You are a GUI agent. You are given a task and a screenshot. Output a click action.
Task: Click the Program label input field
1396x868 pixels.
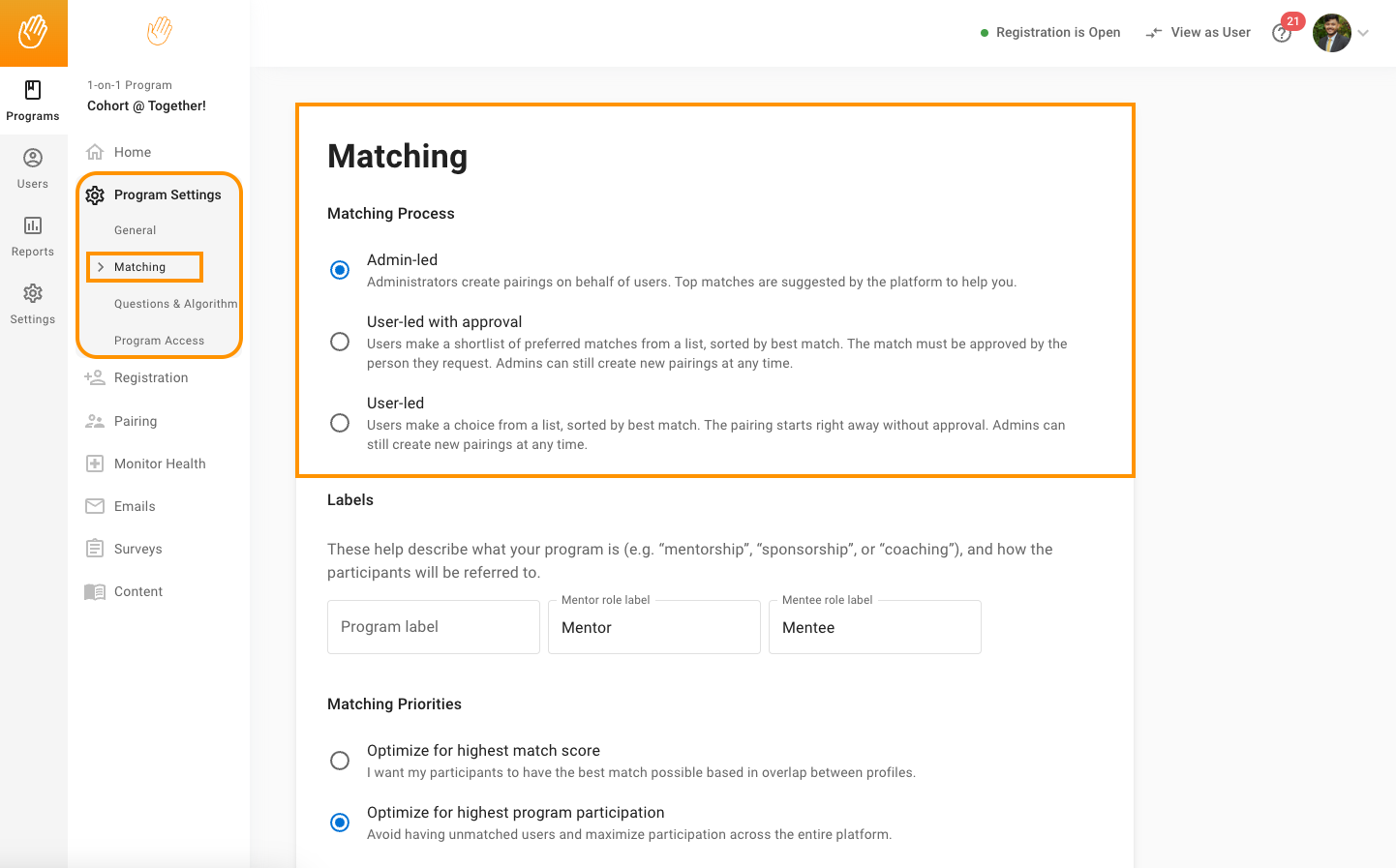(x=434, y=627)
